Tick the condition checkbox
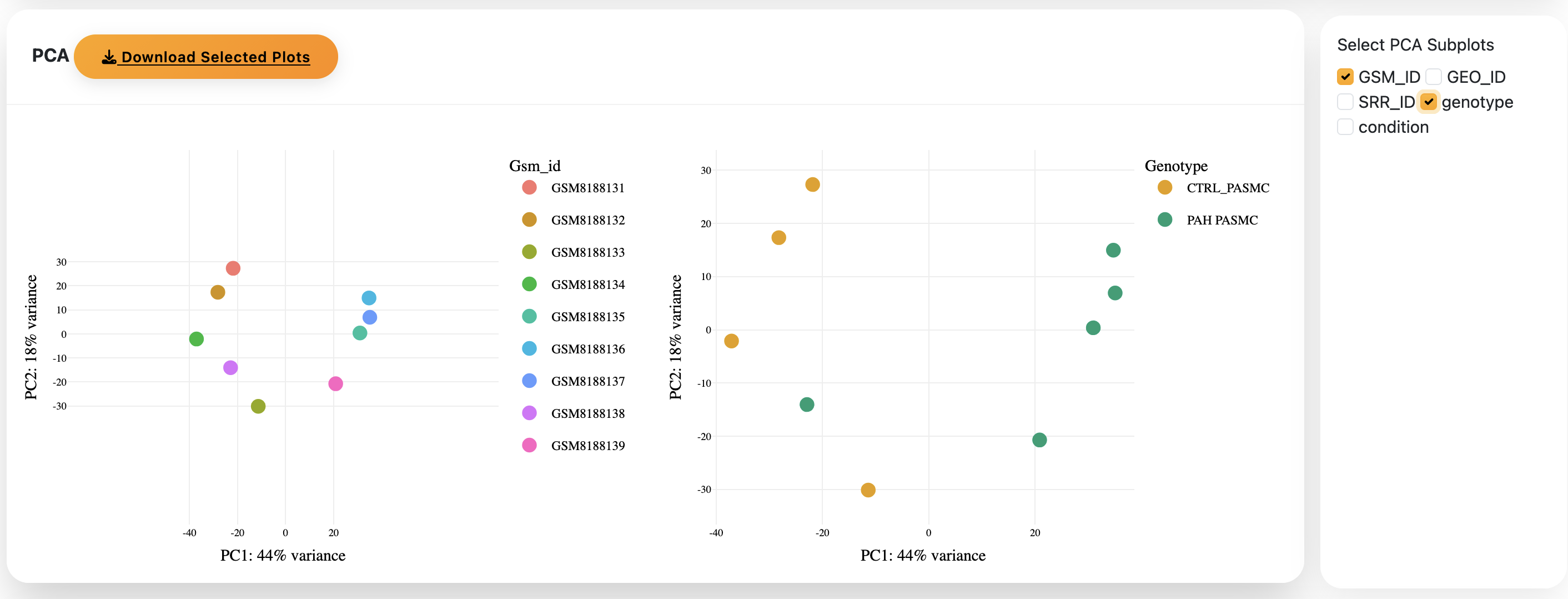This screenshot has height=599, width=1568. coord(1345,127)
